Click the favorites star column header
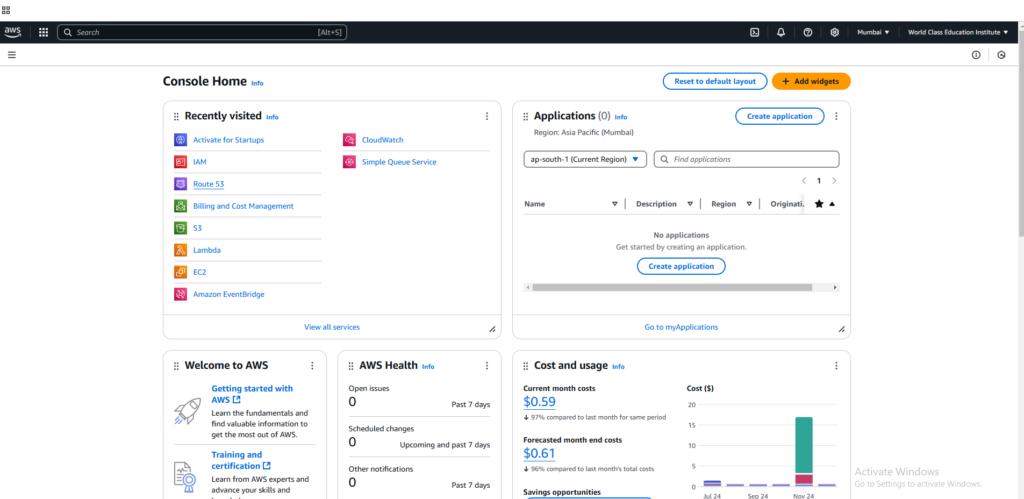The image size is (1024, 499). tap(819, 204)
